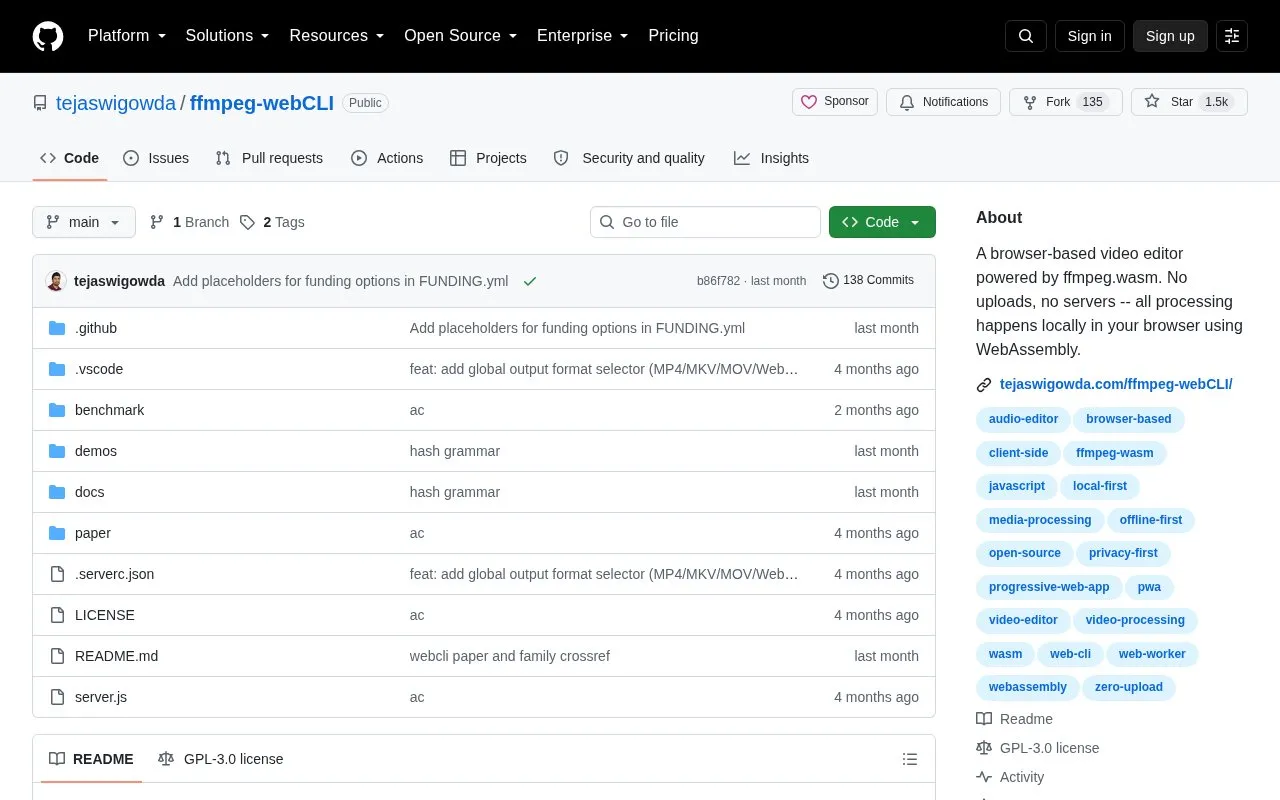Expand the Enterprise menu
This screenshot has width=1280, height=800.
pos(583,36)
